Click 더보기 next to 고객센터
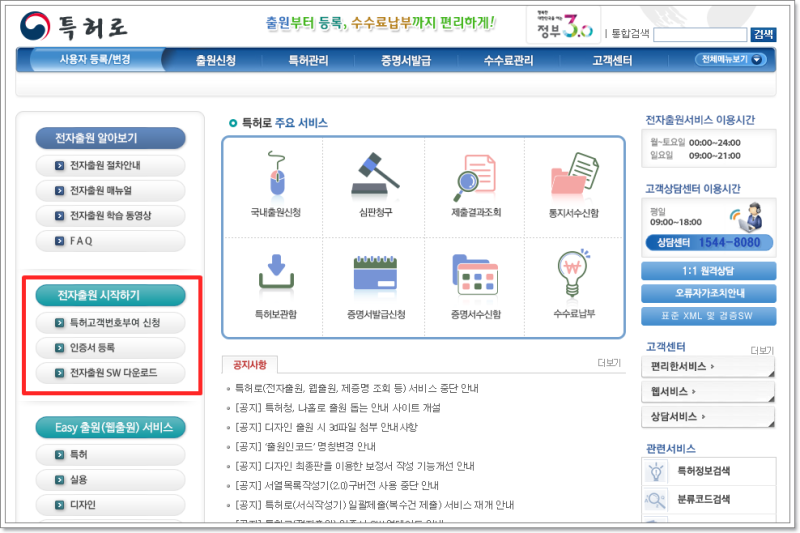Viewport: 800px width, 533px height. (762, 350)
